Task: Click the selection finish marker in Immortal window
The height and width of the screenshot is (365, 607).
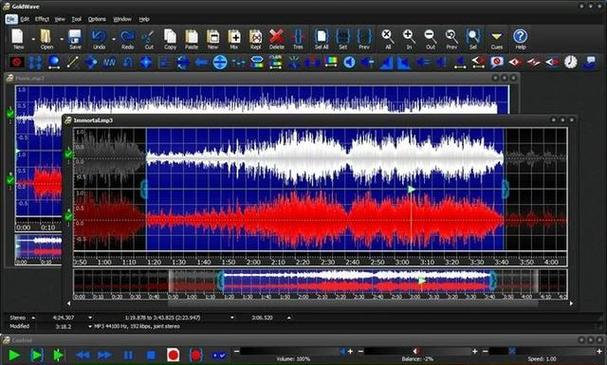Action: point(506,189)
